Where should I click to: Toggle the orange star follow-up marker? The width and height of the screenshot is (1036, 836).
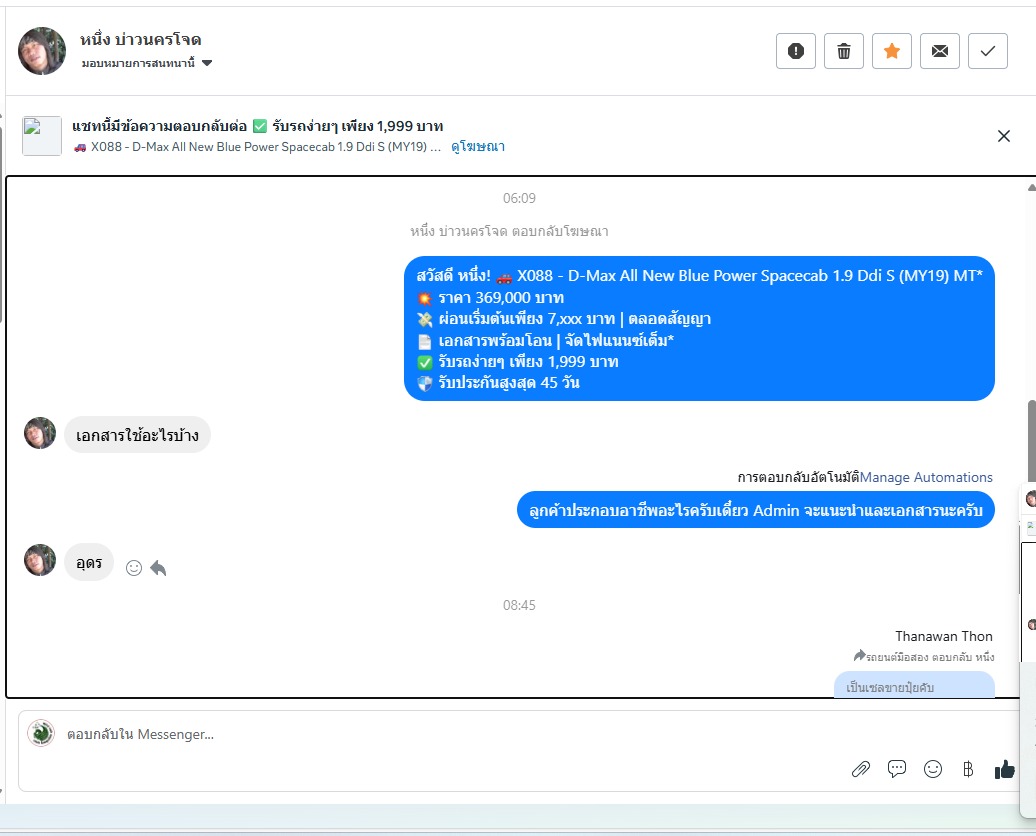(892, 51)
